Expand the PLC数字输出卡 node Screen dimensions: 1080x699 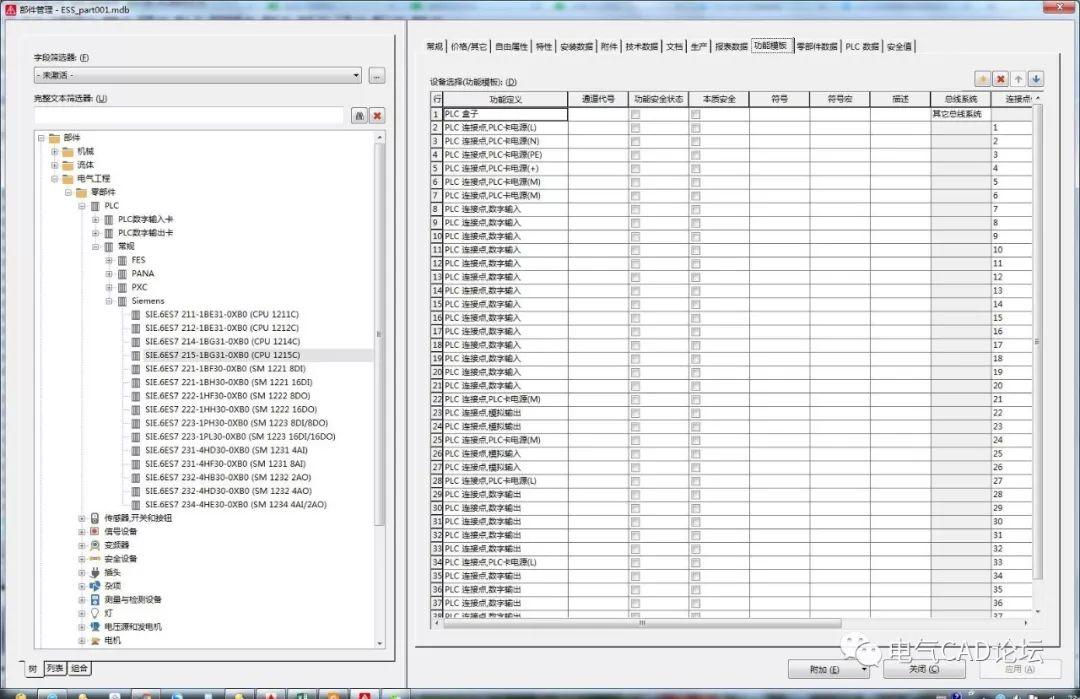click(x=96, y=233)
